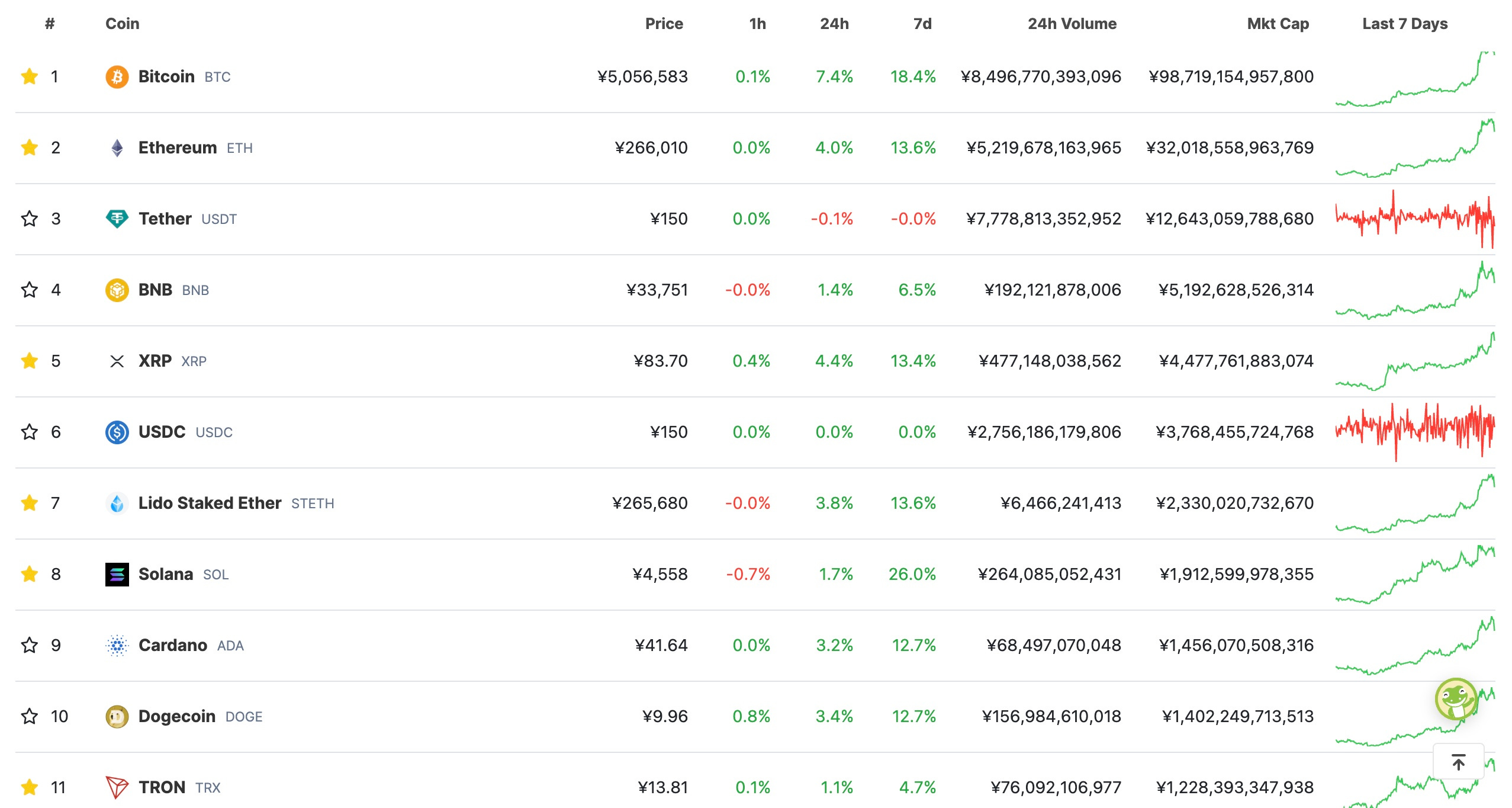
Task: Click Bitcoin's price ¥5,056,583
Action: point(642,76)
